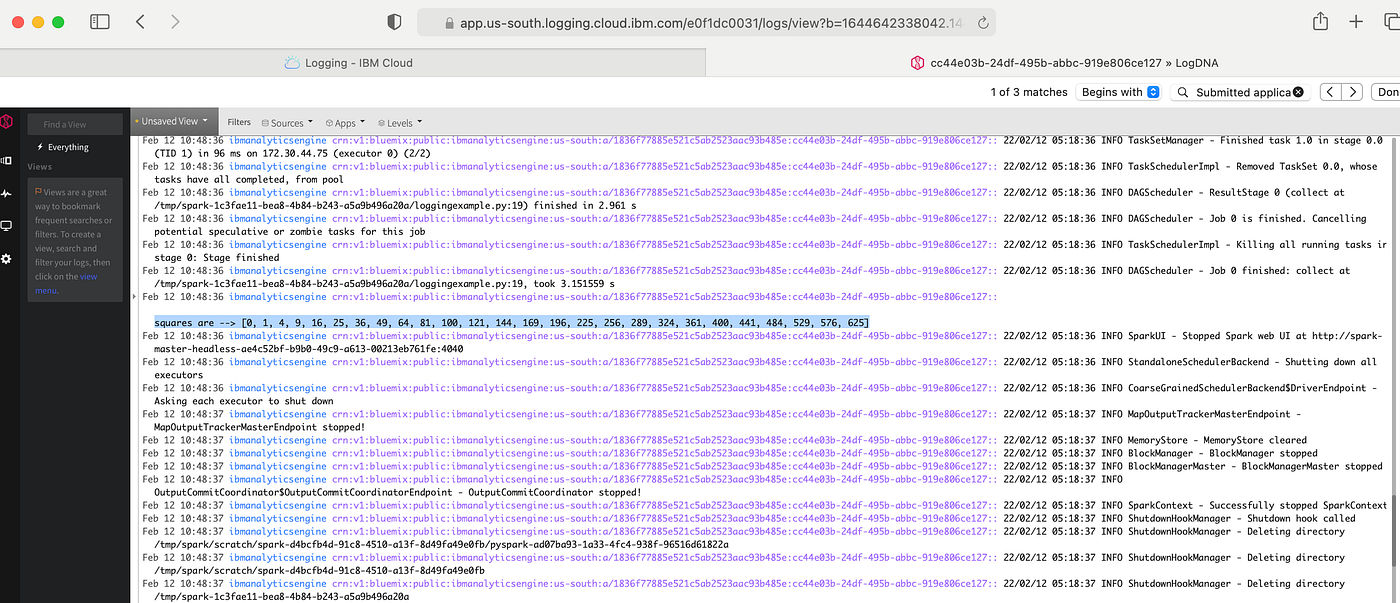Viewport: 1400px width, 603px height.
Task: Click the LogDNA logo in the sidebar
Action: pos(6,121)
